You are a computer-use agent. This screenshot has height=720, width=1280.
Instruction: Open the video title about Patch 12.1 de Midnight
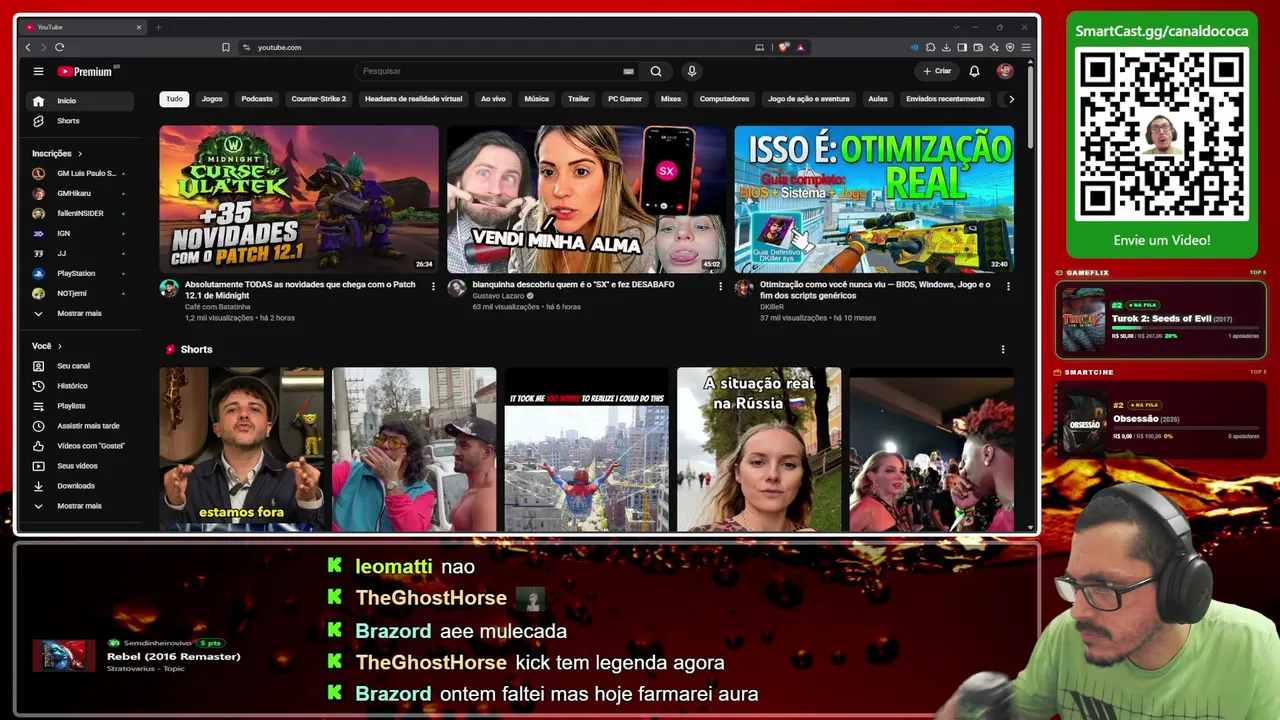coord(300,290)
